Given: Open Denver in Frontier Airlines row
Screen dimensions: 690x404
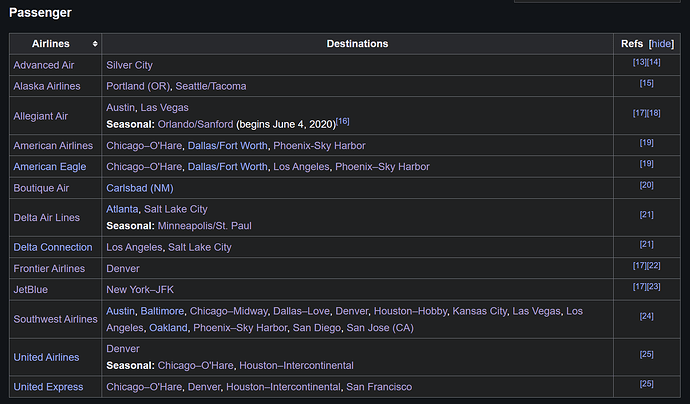Looking at the screenshot, I should tap(123, 268).
